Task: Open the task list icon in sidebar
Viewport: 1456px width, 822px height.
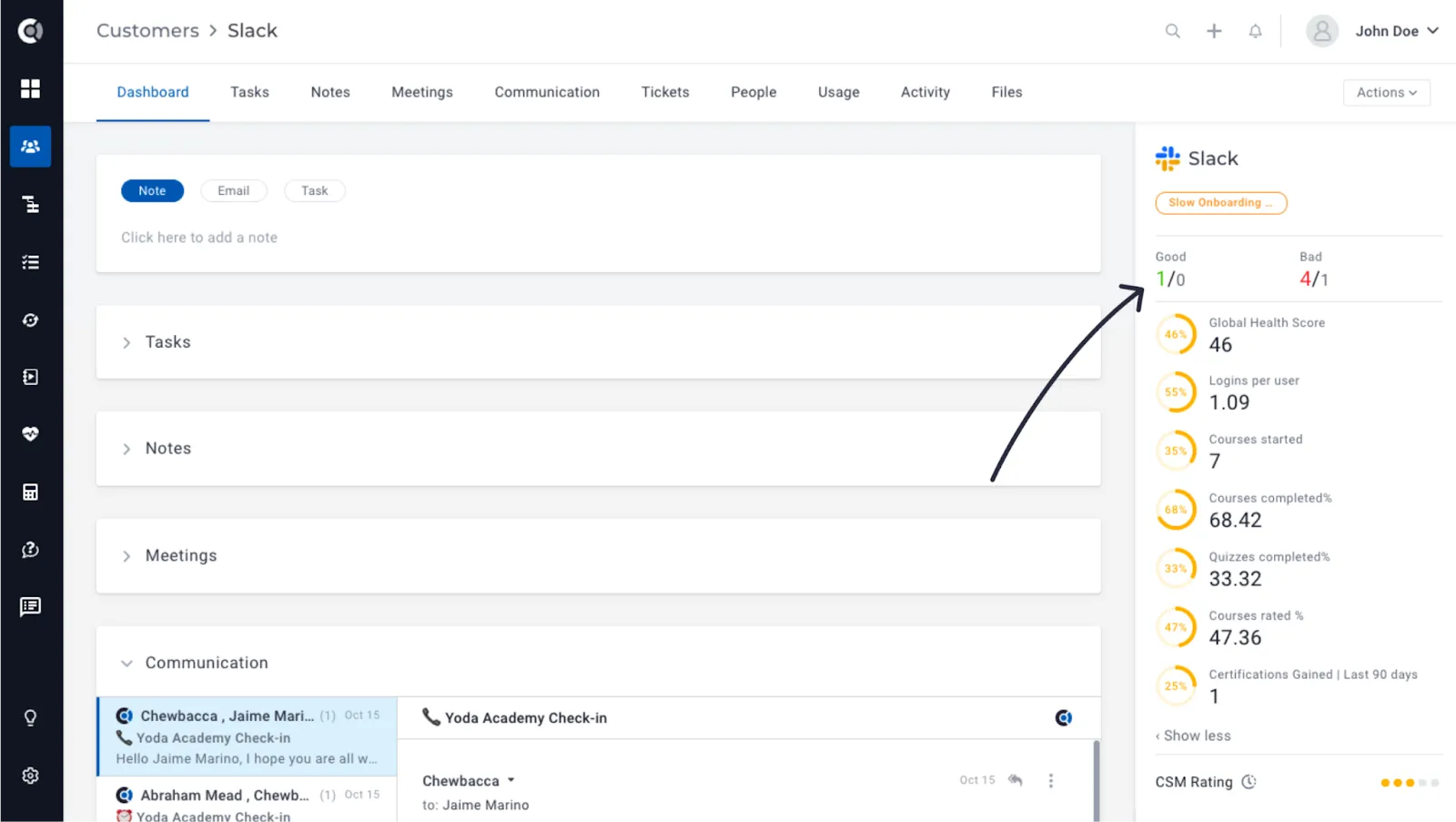Action: [30, 262]
